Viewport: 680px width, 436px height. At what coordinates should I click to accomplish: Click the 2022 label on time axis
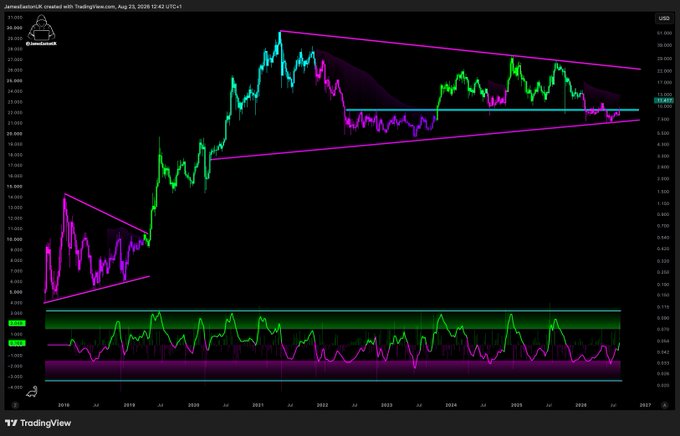click(322, 405)
